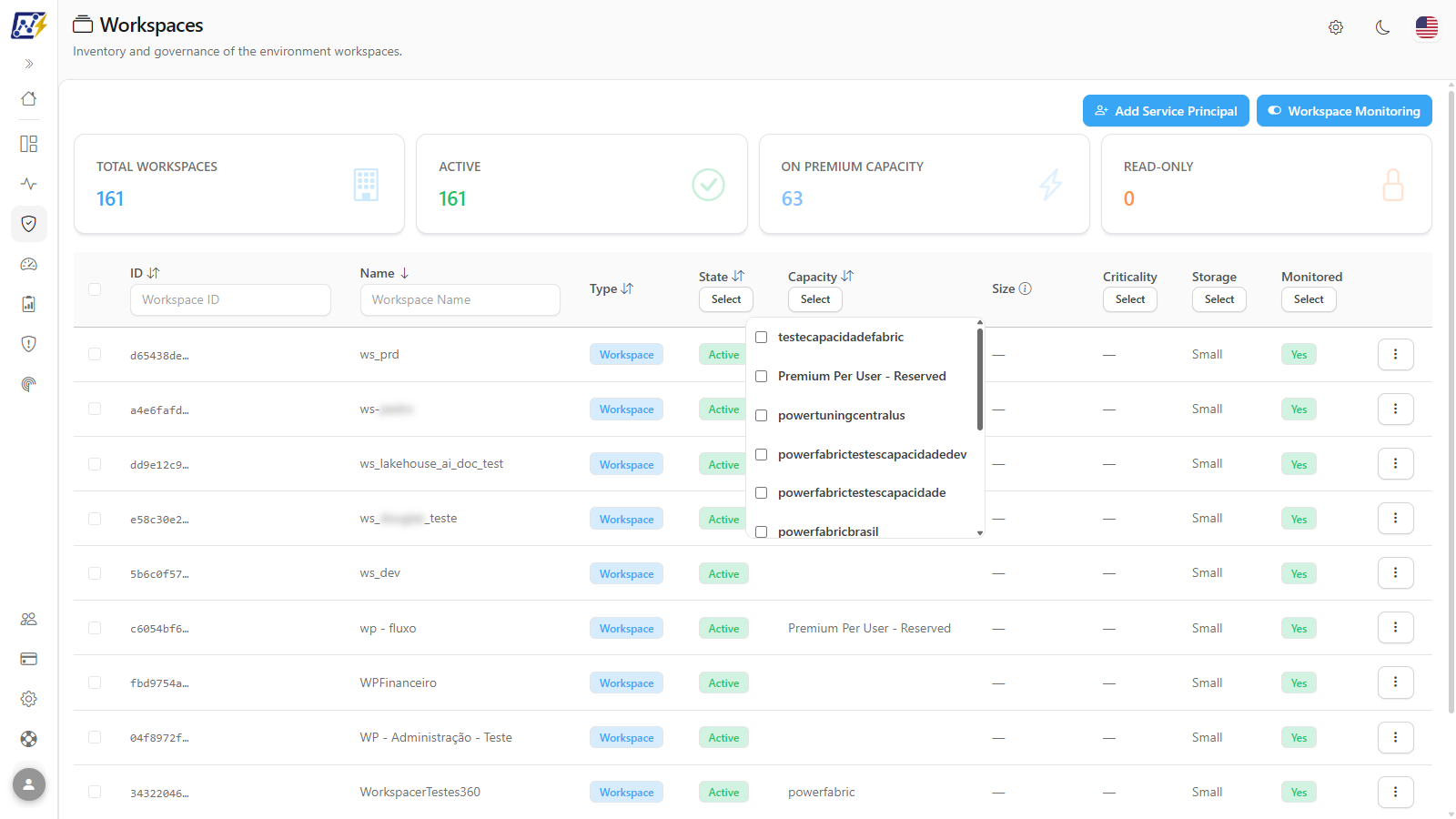1456x819 pixels.
Task: Open the dashboard layout icon in sidebar
Action: (x=29, y=144)
